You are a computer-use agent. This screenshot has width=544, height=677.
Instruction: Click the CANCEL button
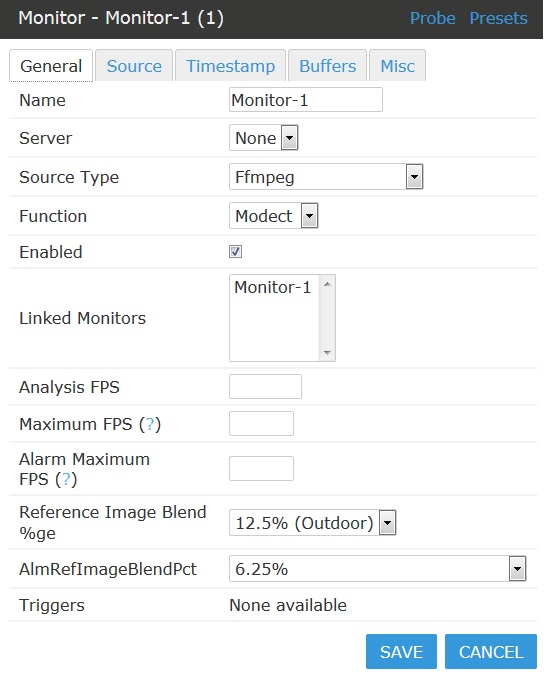click(491, 652)
